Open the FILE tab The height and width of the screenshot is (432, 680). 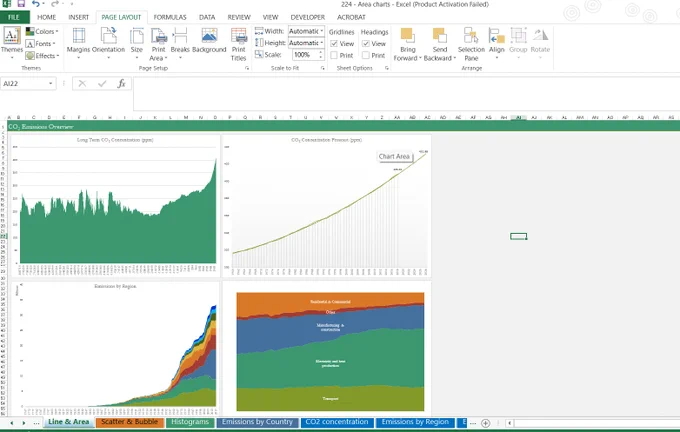(14, 17)
